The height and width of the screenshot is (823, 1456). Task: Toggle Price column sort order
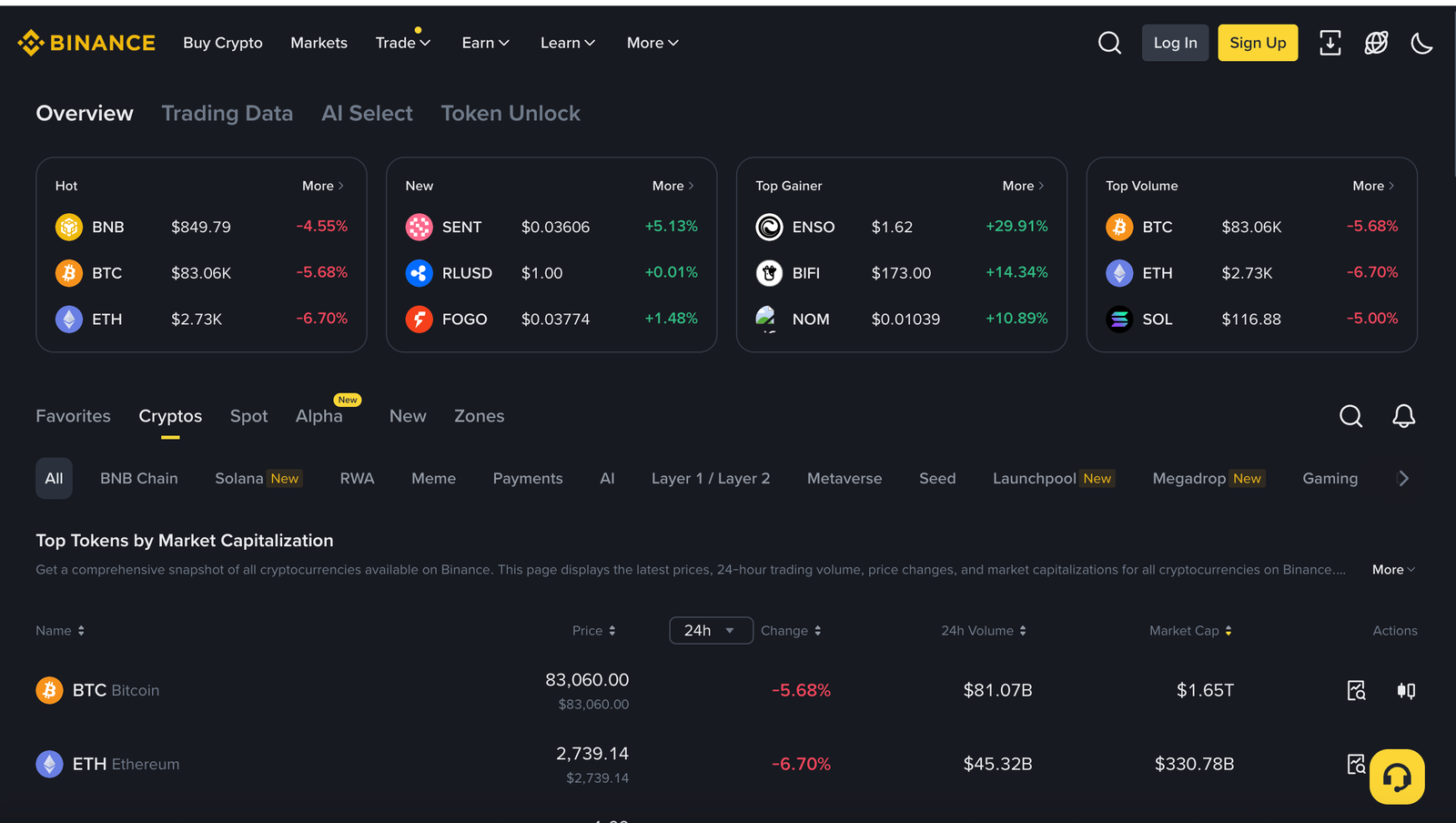612,630
